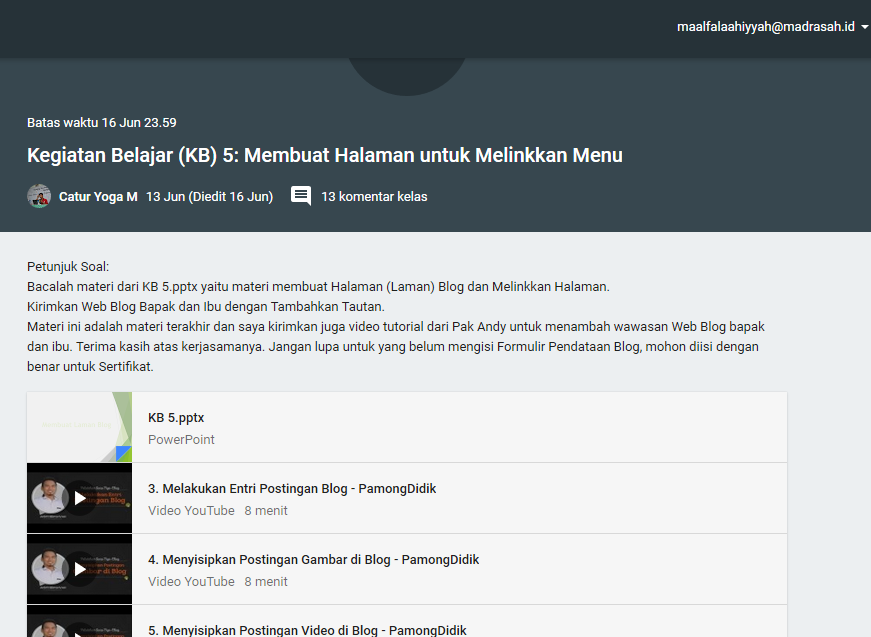This screenshot has width=871, height=637.
Task: Open the account dropdown arrow beside maalfalaahiyyah@madrasah.id
Action: click(x=864, y=27)
